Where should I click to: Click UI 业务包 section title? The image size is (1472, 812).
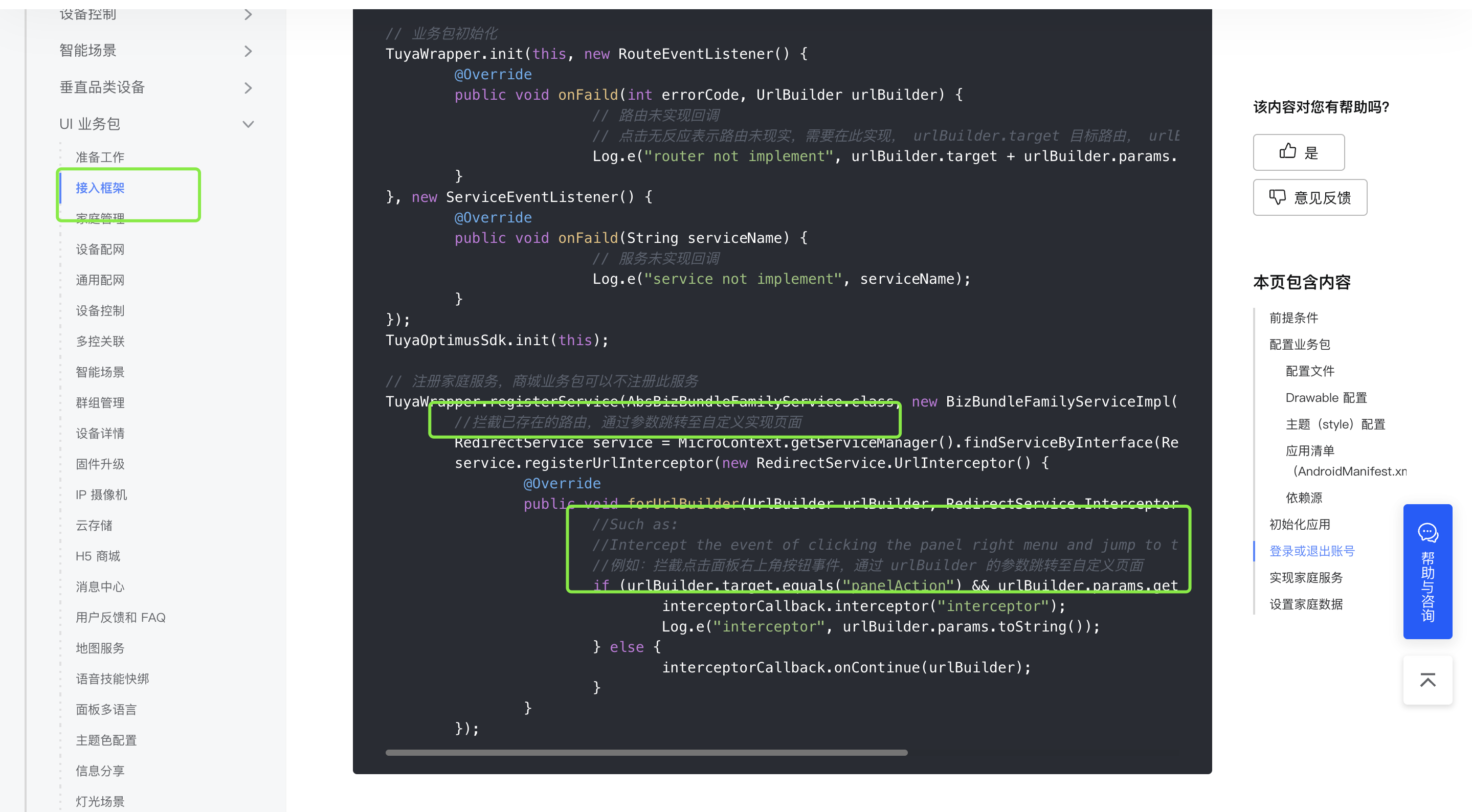[x=90, y=123]
